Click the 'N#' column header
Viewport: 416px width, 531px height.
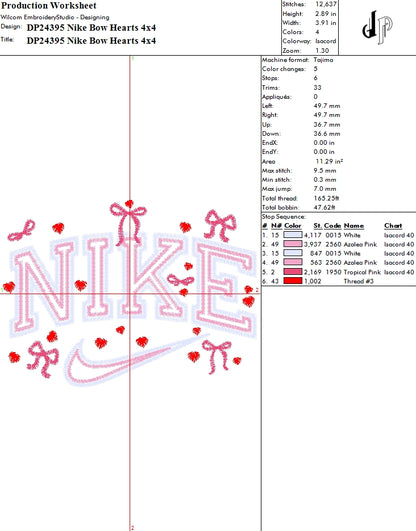[x=276, y=226]
